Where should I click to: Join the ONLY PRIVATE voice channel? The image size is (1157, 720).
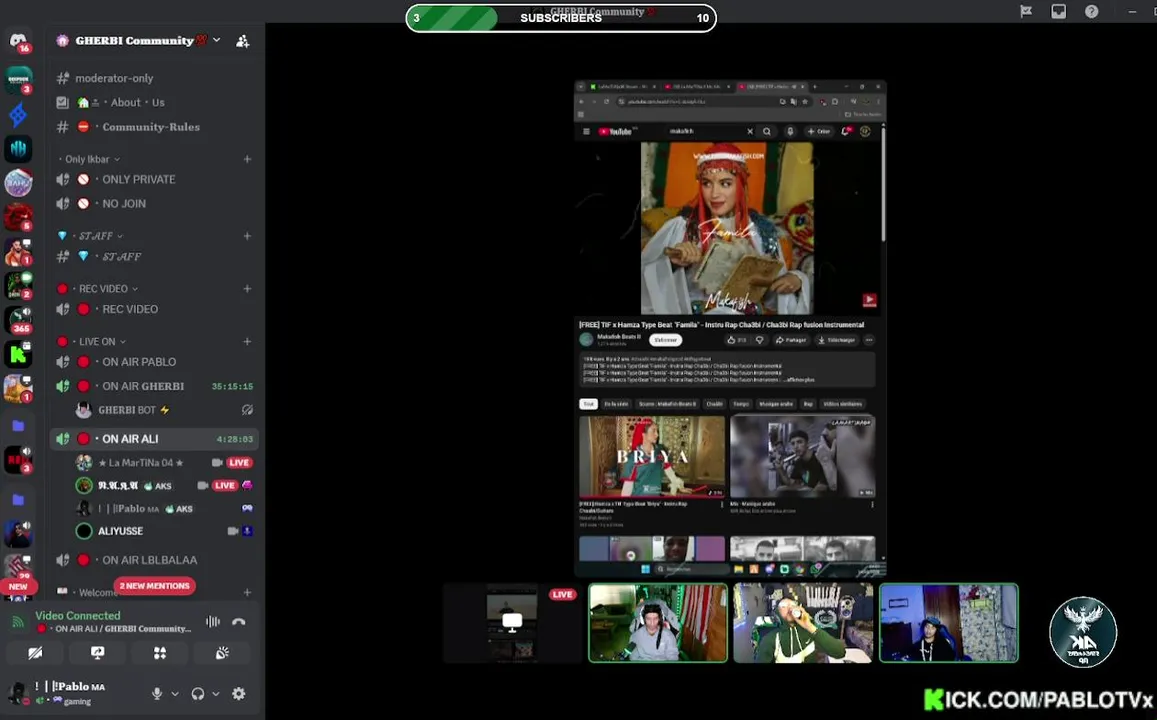(153, 179)
